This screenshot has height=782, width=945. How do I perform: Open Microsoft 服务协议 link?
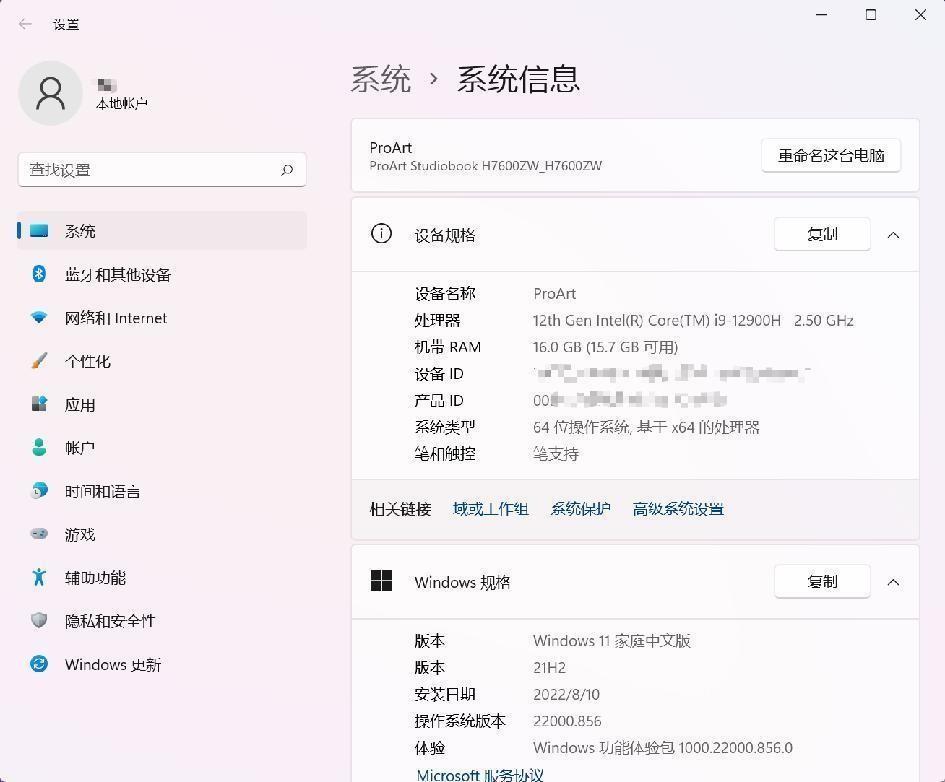480,775
